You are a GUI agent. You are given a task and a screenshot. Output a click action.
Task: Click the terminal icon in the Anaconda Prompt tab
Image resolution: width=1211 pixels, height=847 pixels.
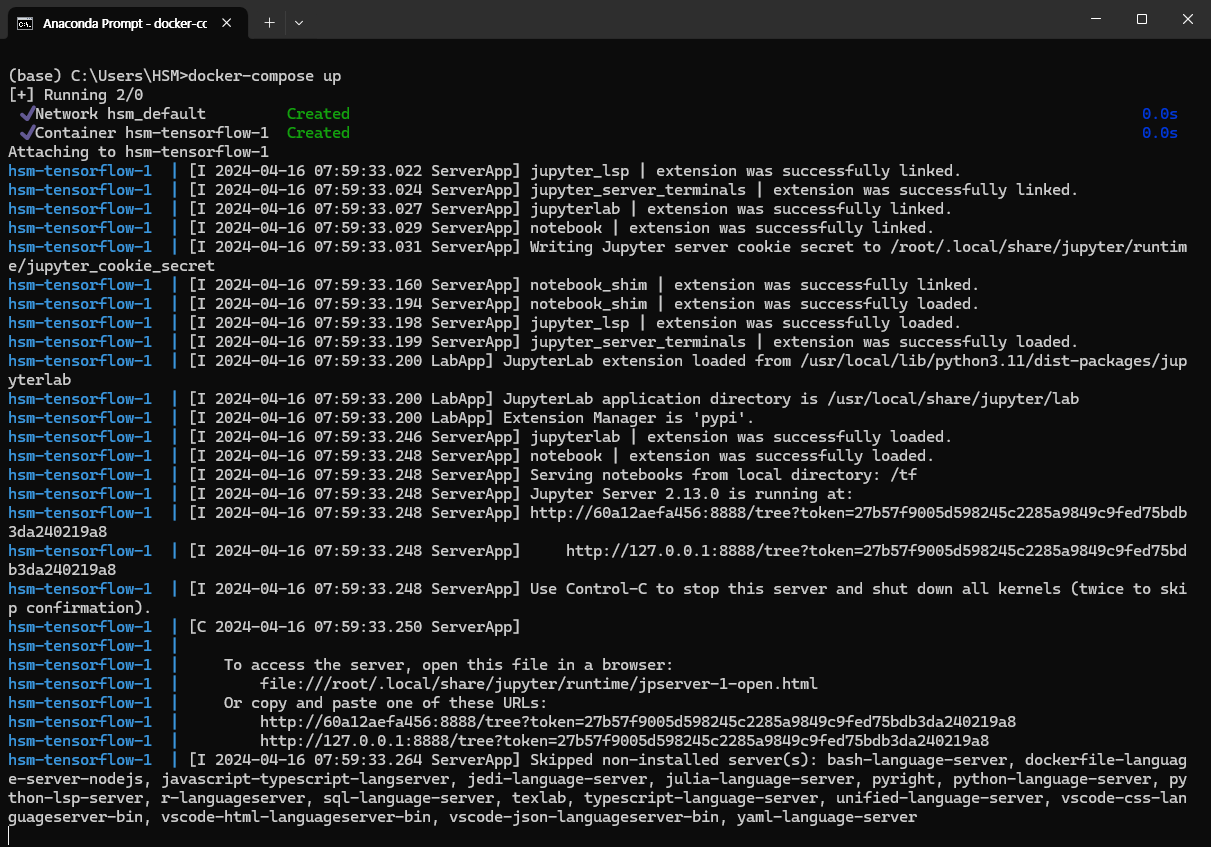click(x=24, y=22)
